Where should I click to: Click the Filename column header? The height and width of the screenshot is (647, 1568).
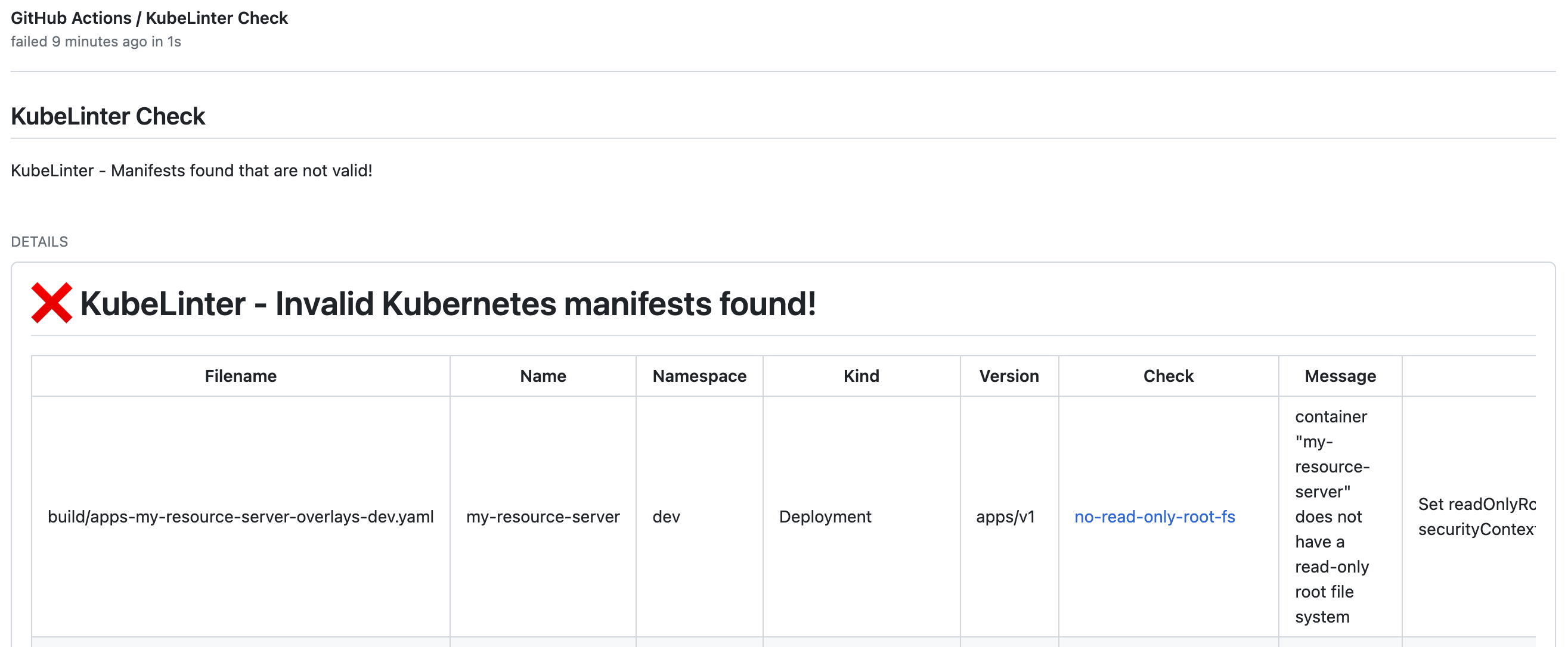click(x=240, y=376)
